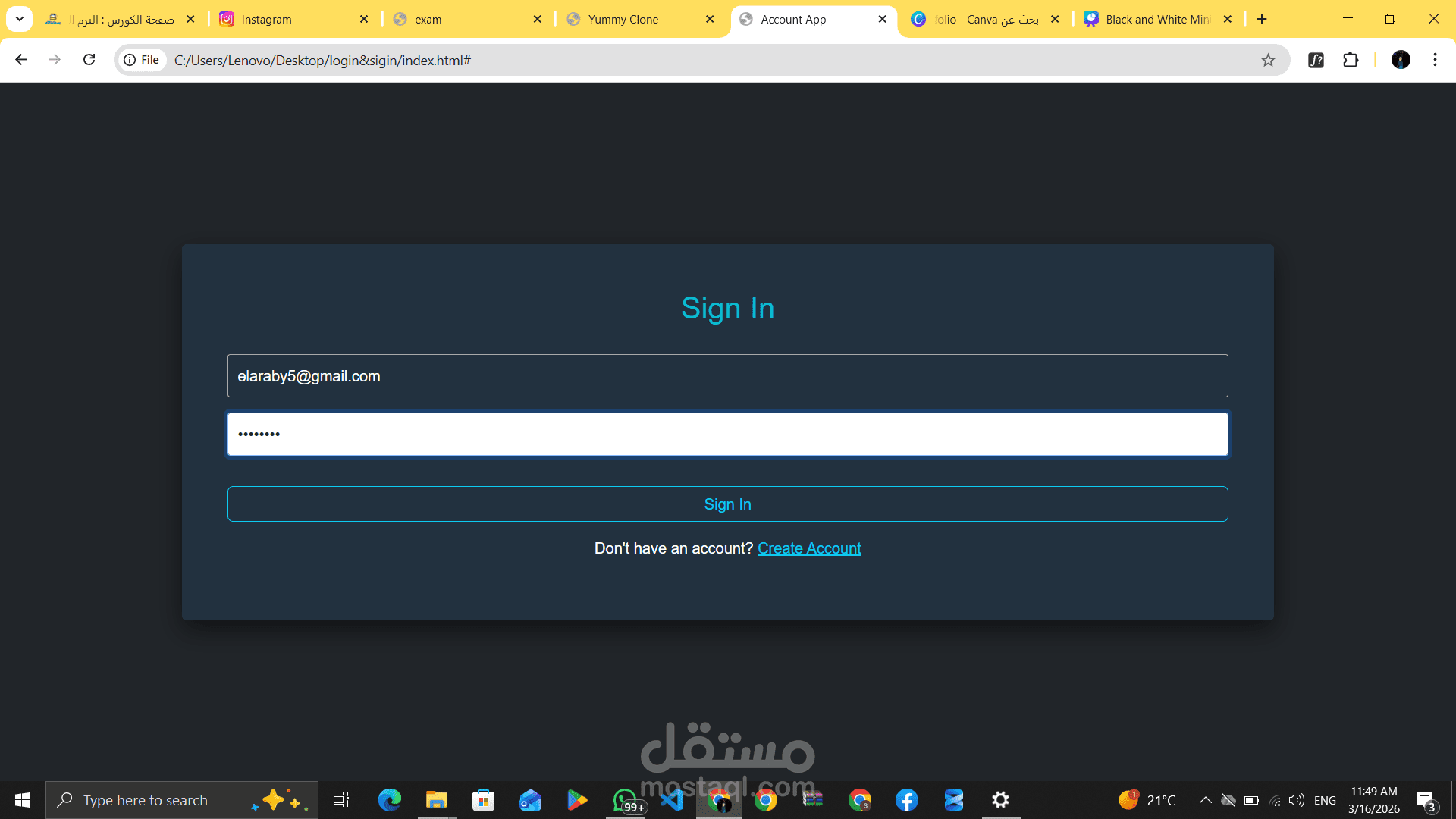
Task: Go back to previous page
Action: [21, 60]
